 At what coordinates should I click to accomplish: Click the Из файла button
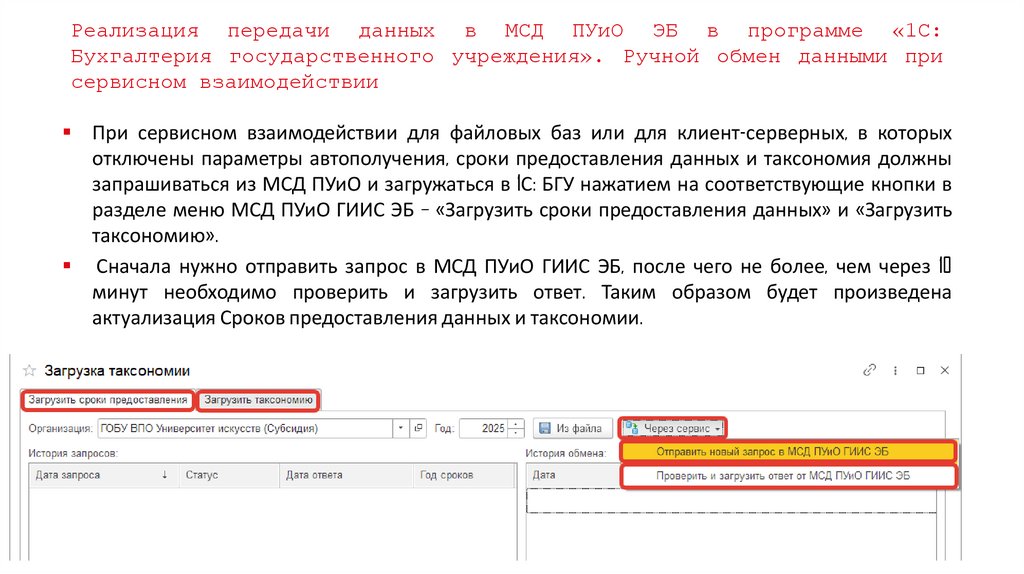[573, 428]
